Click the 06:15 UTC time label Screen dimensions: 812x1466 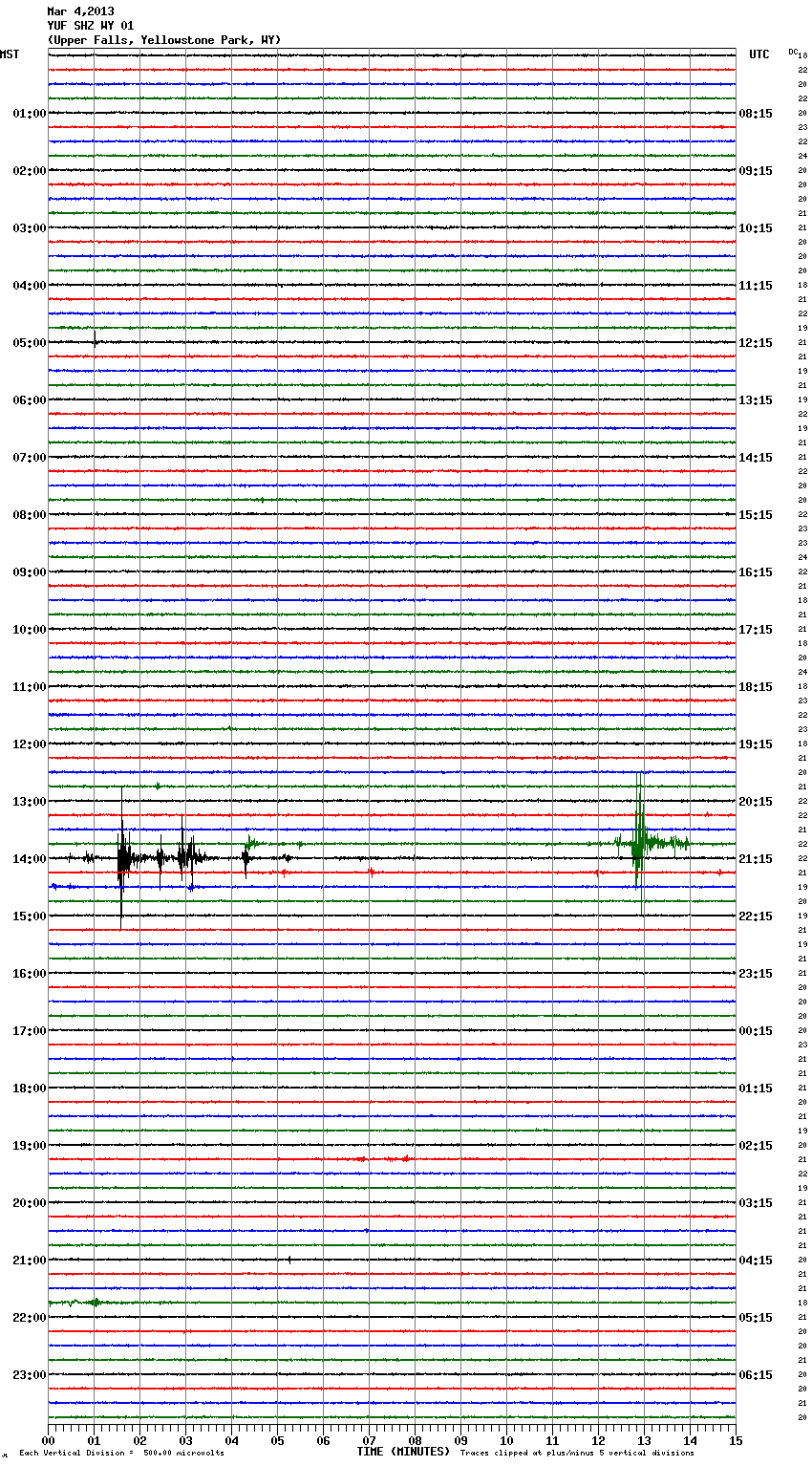[x=756, y=1375]
